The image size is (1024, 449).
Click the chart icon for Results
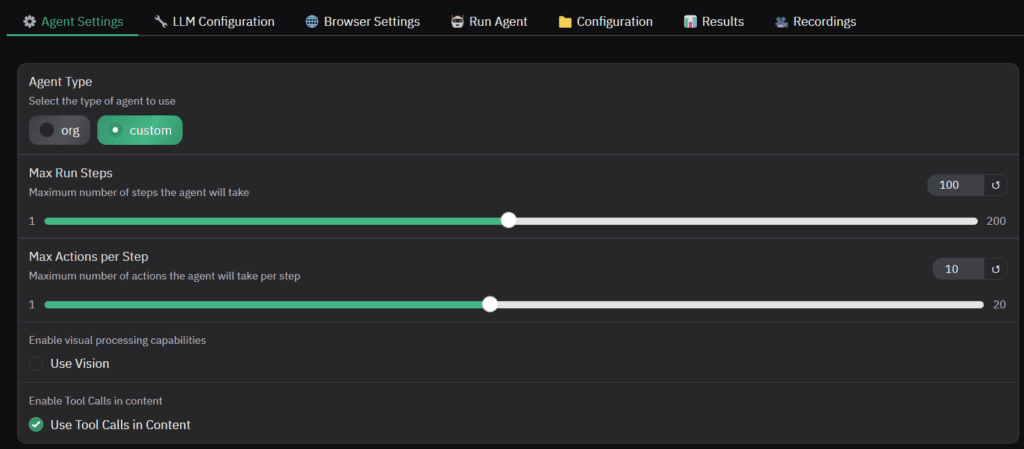690,22
